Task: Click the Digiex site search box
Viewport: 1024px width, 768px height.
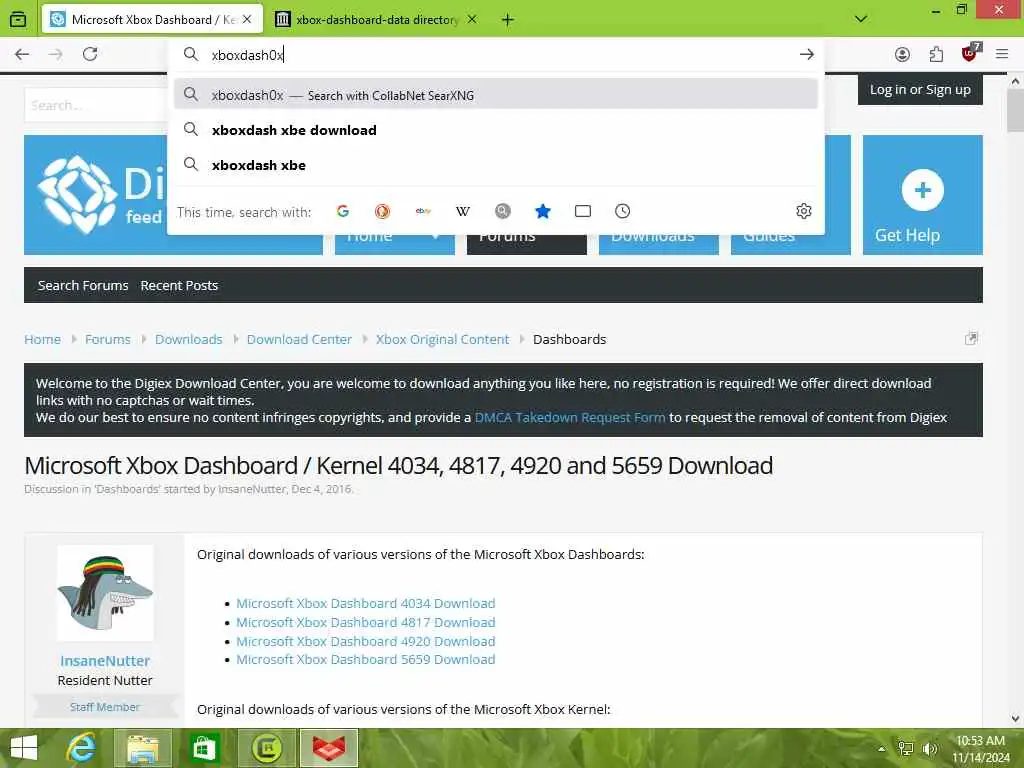Action: click(x=95, y=105)
